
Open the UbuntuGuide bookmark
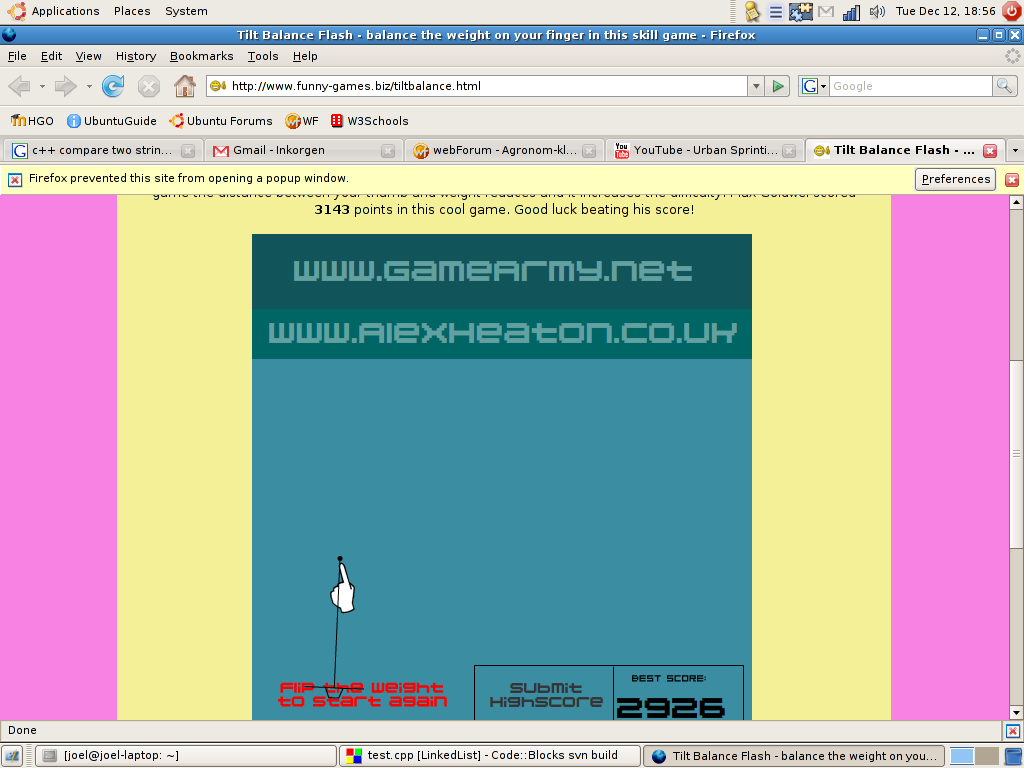point(112,121)
